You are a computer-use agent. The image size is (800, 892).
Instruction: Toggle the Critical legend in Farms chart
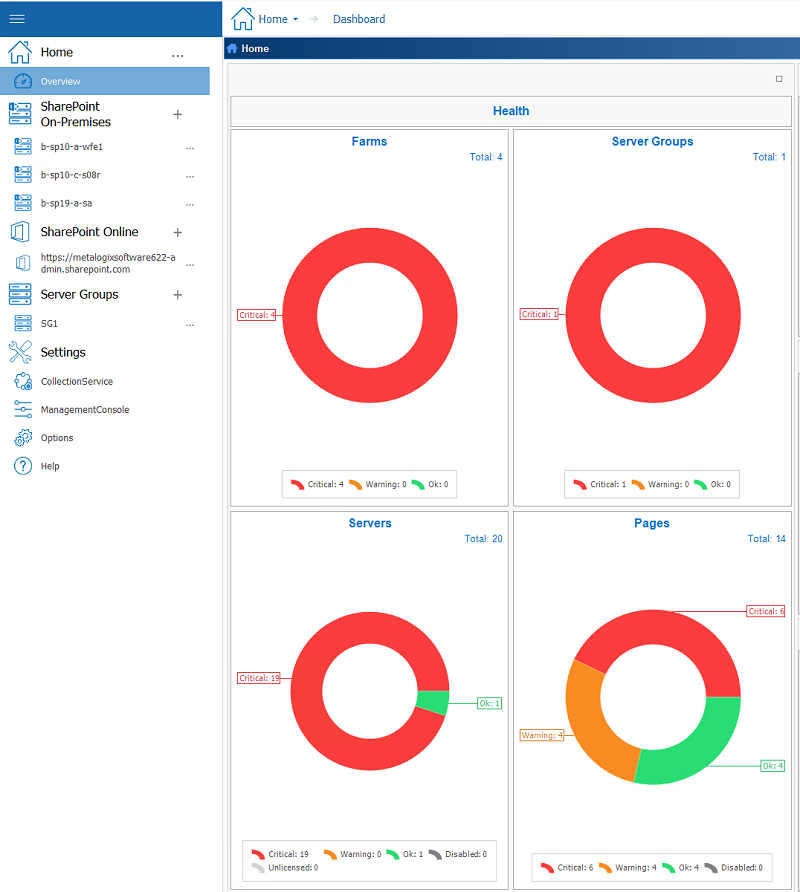click(x=317, y=484)
